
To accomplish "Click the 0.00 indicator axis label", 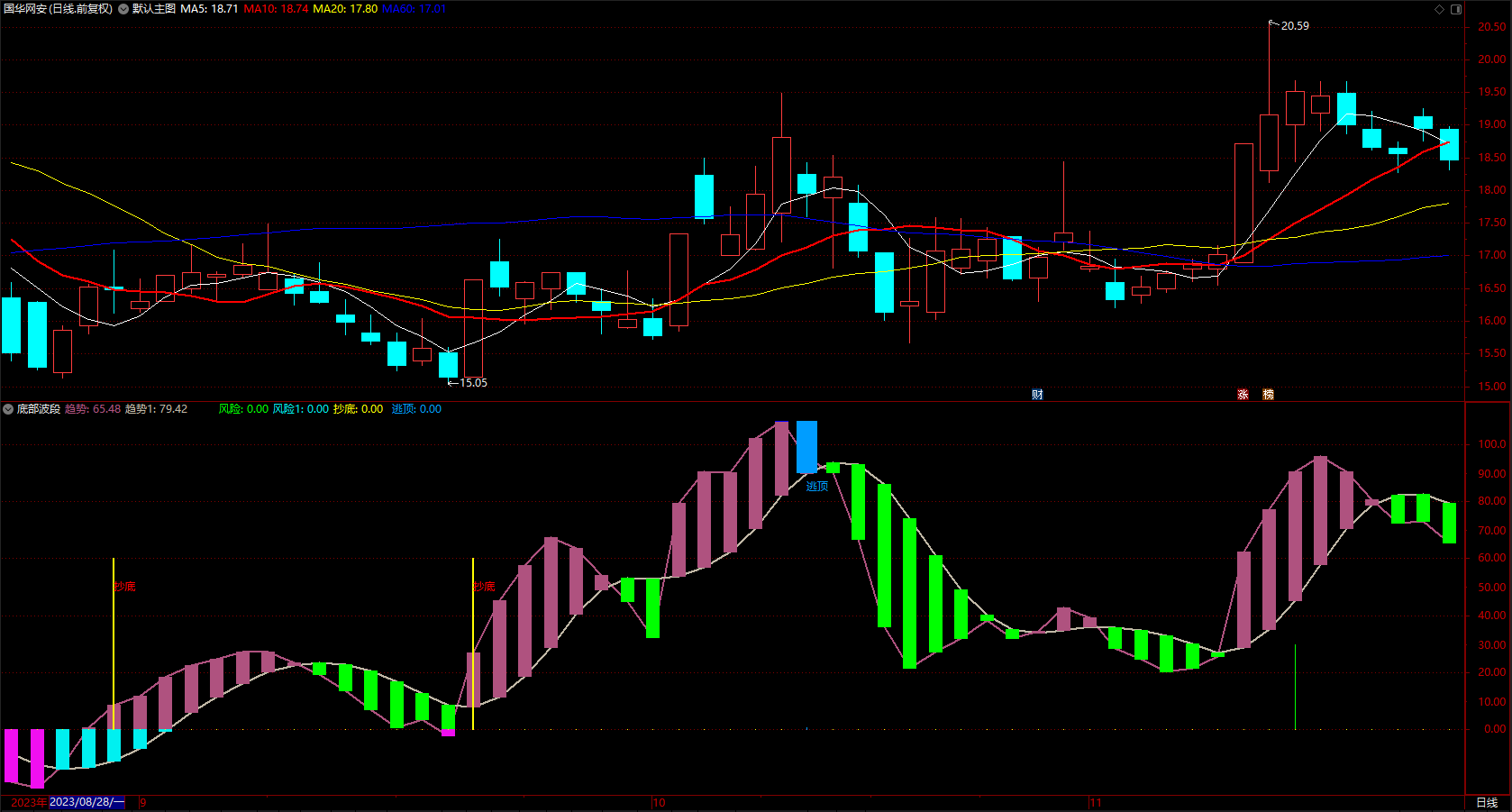I will [x=1494, y=729].
